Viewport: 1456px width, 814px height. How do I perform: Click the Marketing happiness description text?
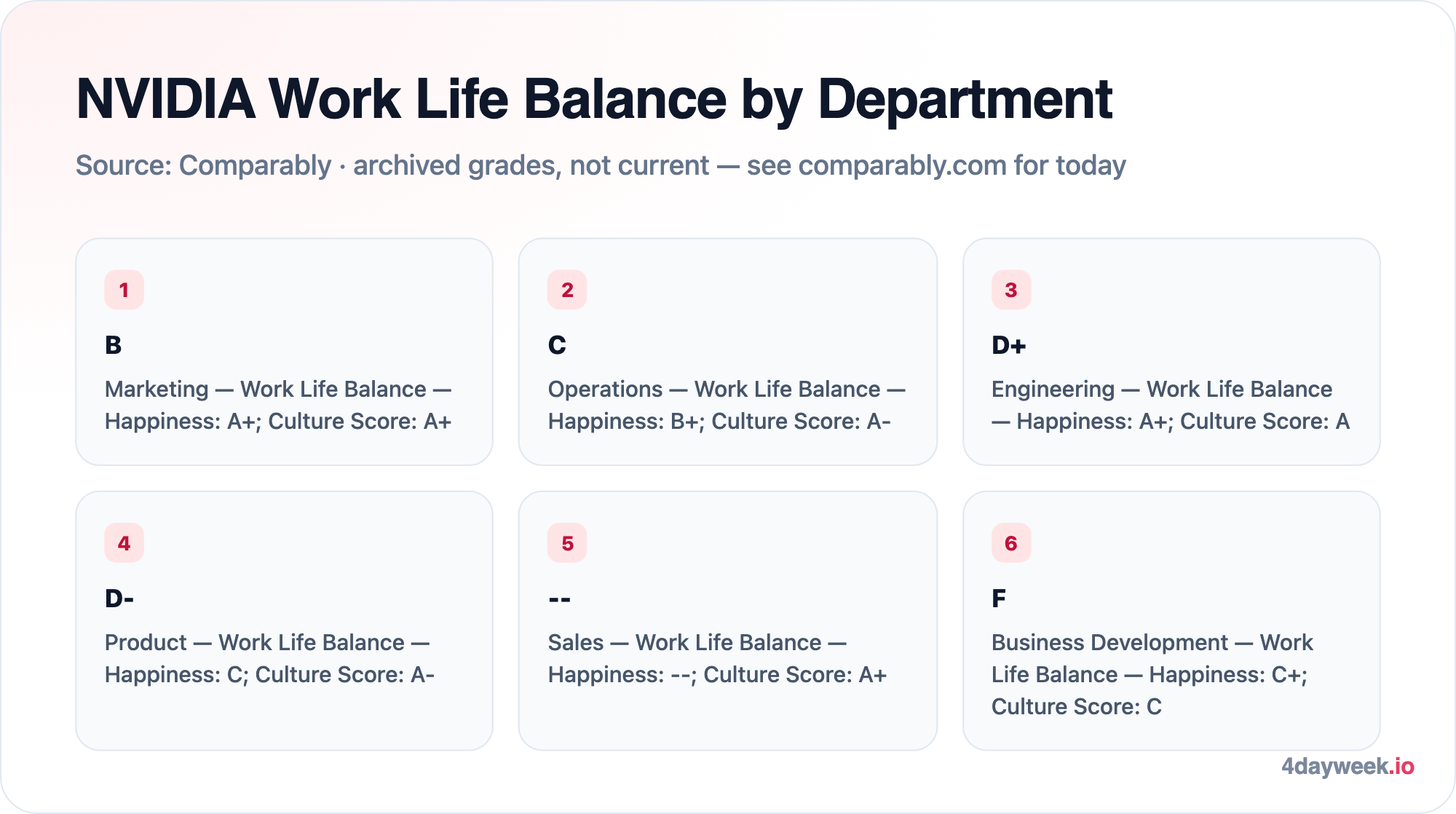click(x=278, y=405)
